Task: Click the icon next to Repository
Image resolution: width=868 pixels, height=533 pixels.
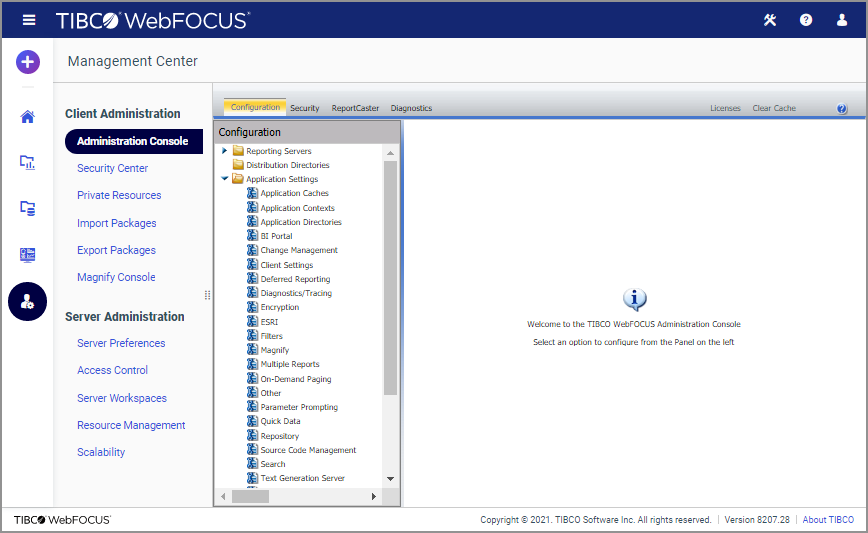Action: point(252,436)
